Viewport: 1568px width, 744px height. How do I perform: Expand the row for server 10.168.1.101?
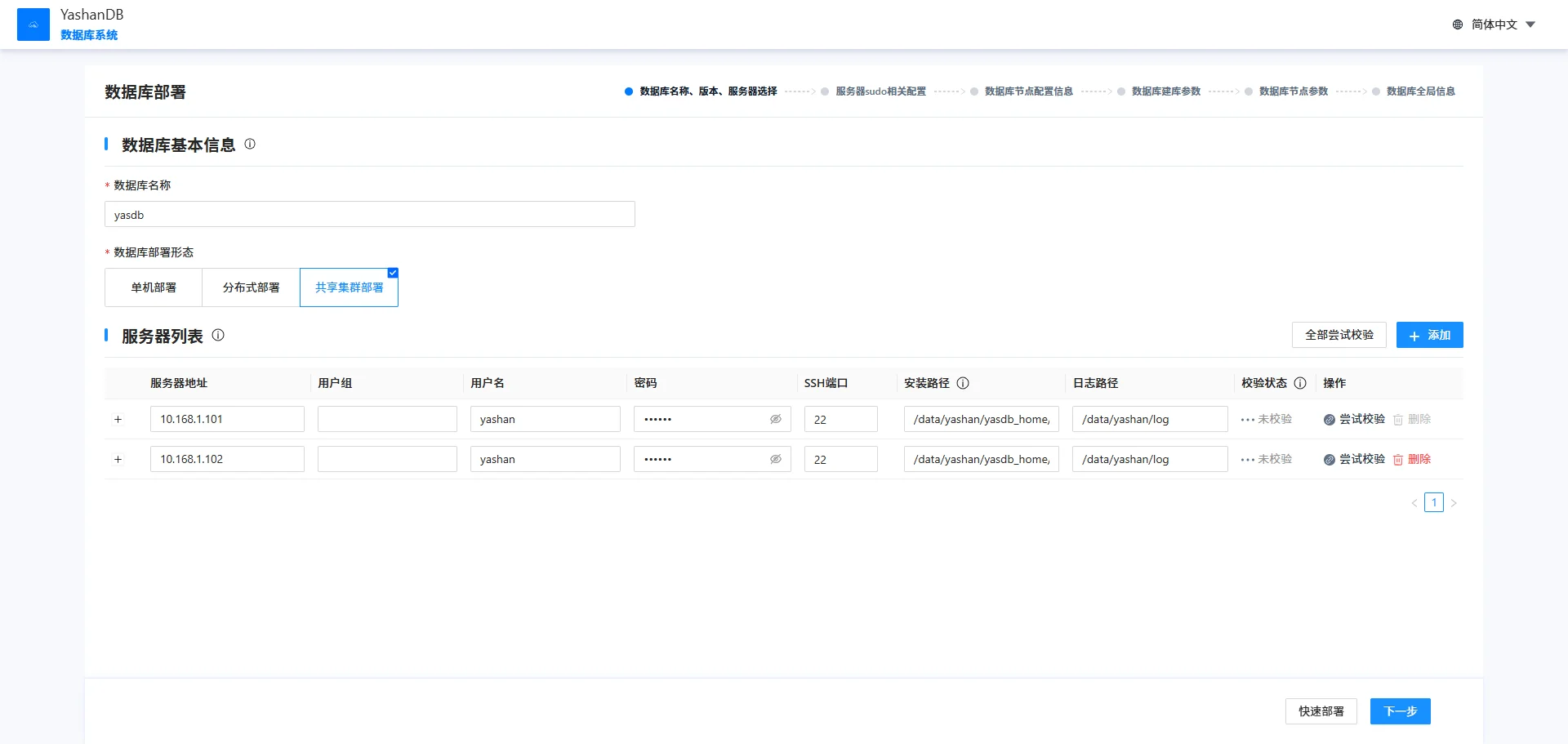pyautogui.click(x=118, y=419)
